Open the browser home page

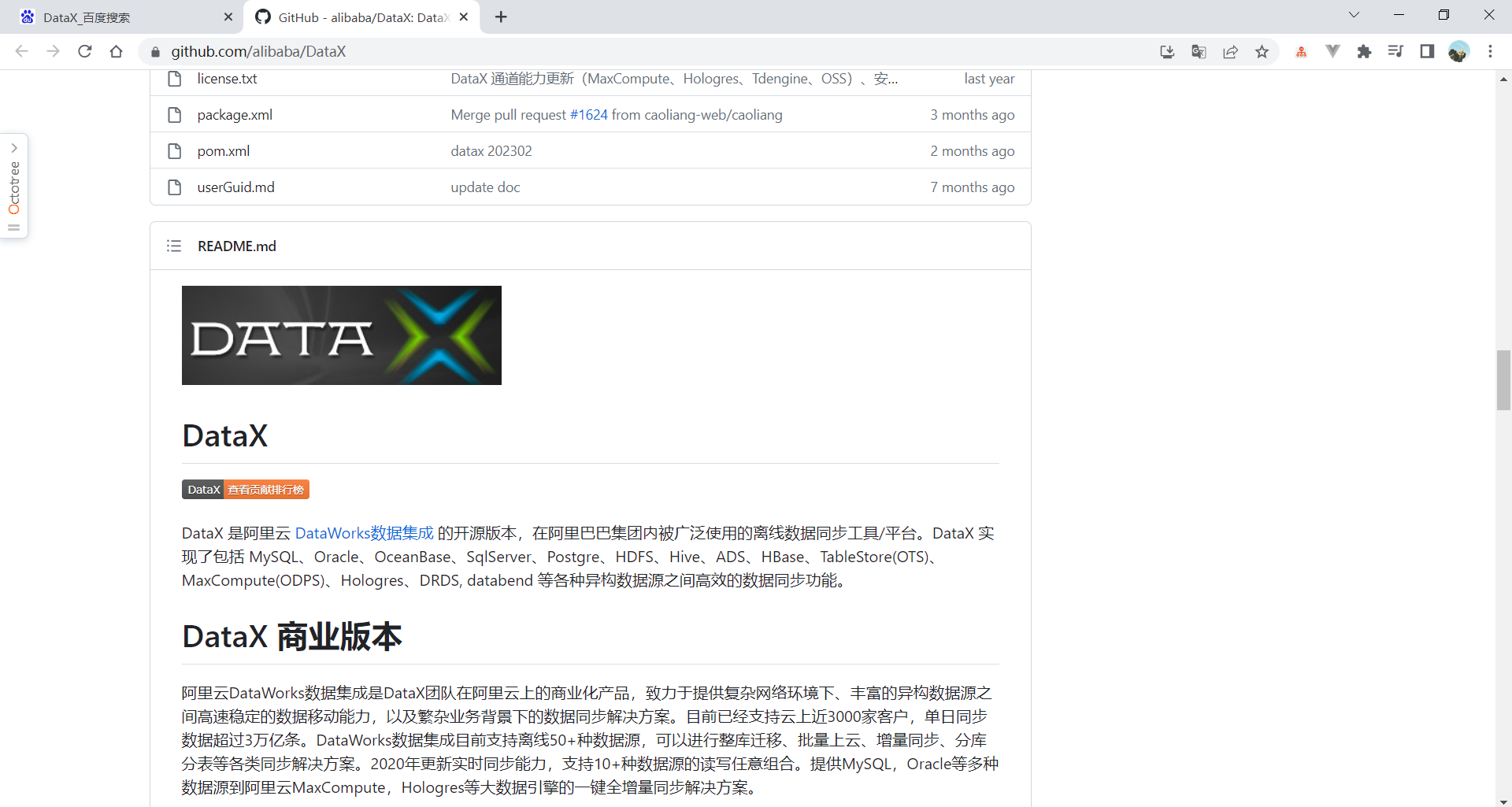[x=117, y=51]
